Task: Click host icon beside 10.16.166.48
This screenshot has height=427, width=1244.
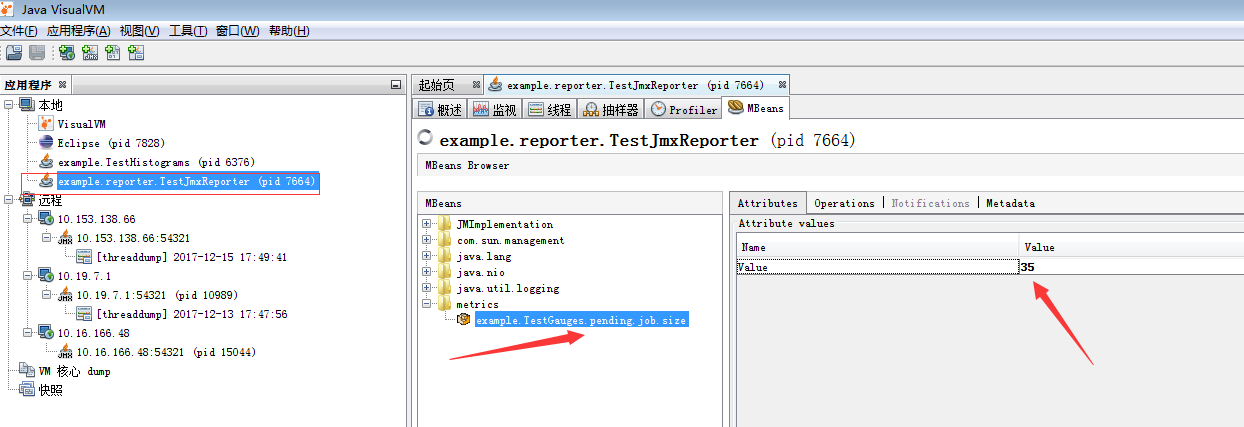Action: click(46, 333)
